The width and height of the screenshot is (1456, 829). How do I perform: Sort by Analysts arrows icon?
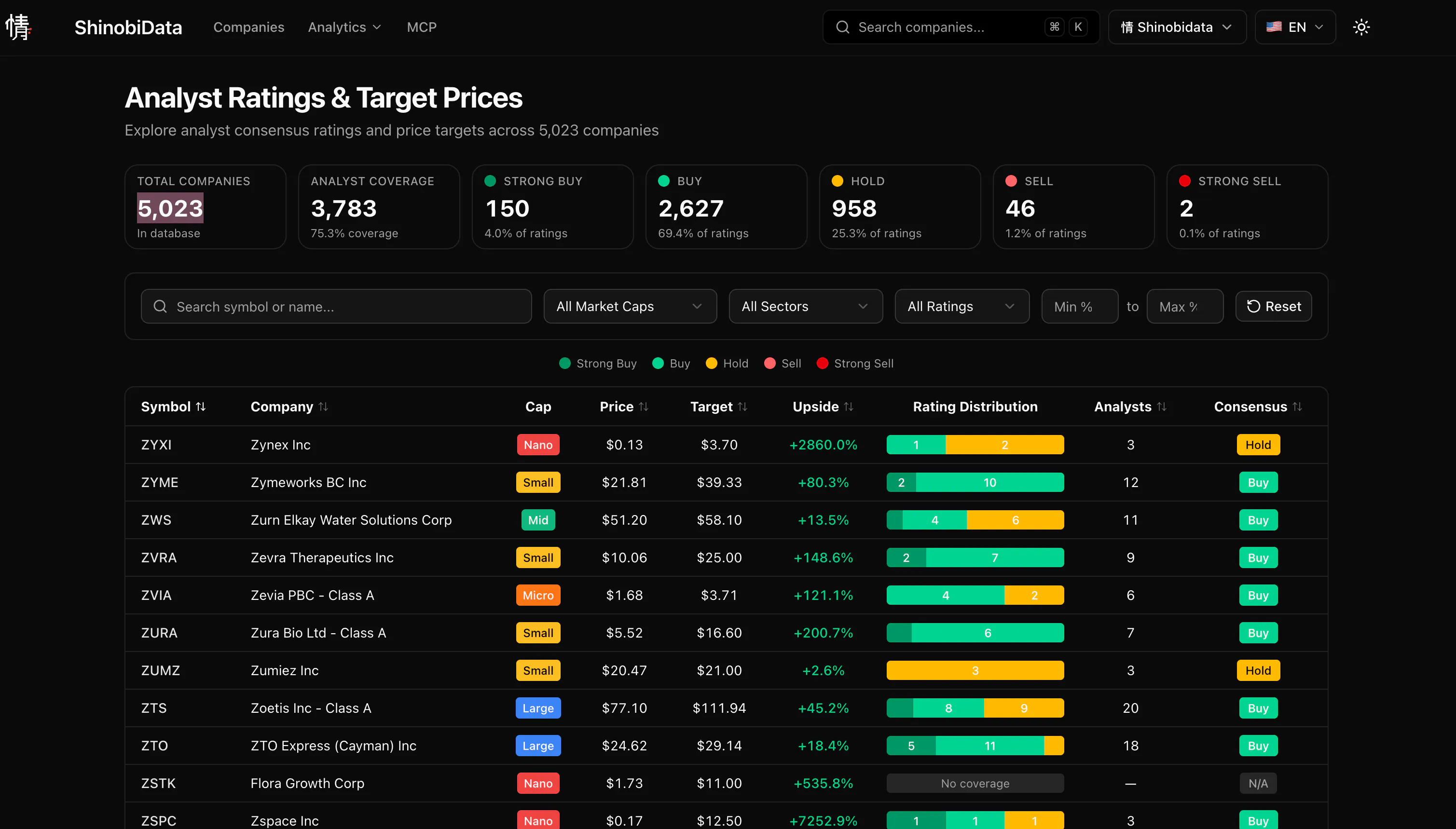coord(1162,407)
